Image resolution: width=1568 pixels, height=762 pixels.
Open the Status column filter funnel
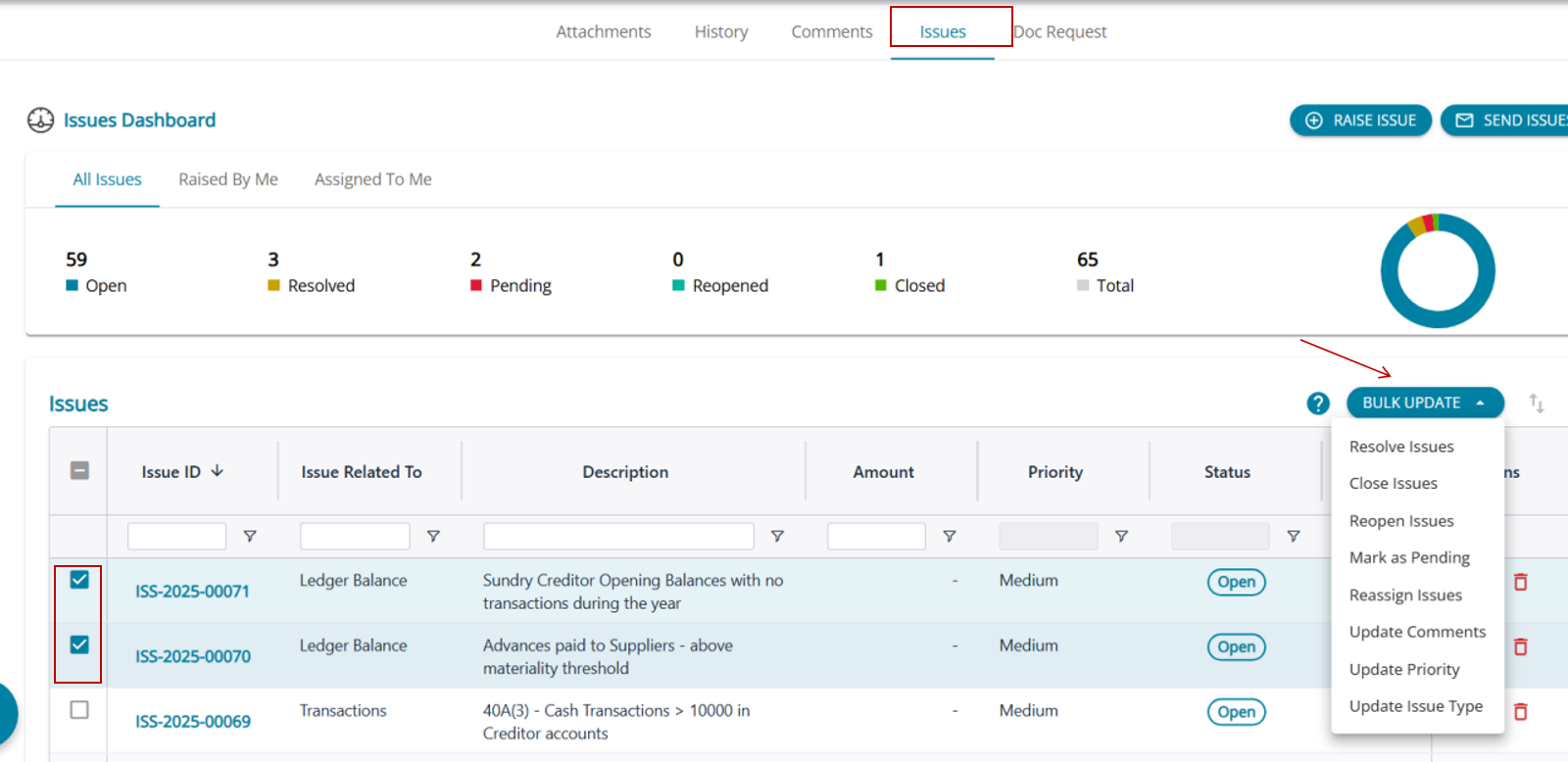click(1294, 537)
